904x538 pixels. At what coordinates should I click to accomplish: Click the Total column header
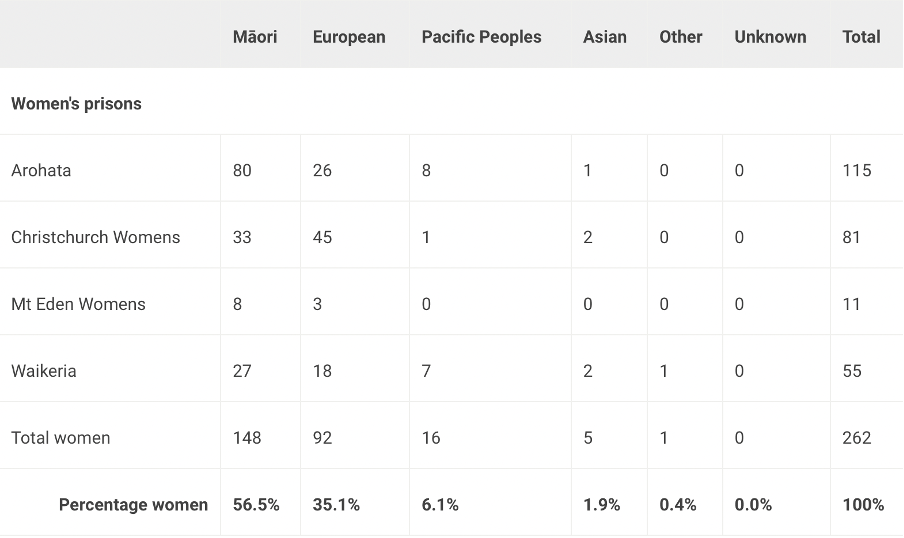pyautogui.click(x=861, y=37)
